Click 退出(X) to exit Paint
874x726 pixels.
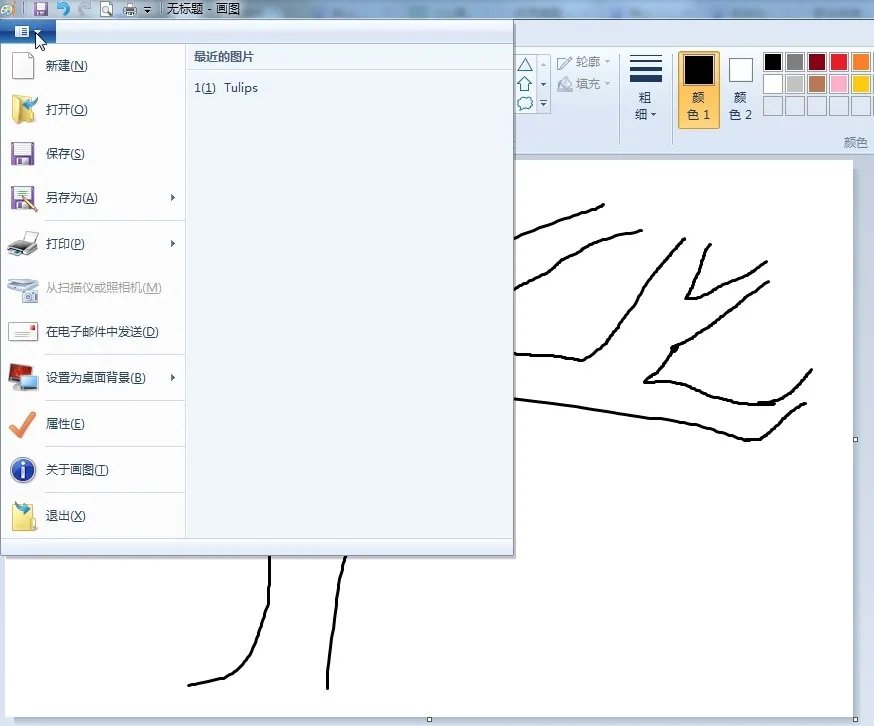65,516
